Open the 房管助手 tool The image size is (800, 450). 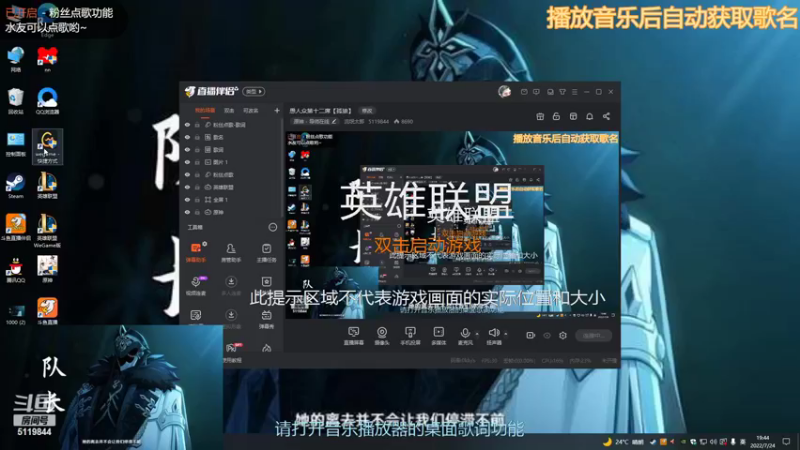pyautogui.click(x=231, y=253)
